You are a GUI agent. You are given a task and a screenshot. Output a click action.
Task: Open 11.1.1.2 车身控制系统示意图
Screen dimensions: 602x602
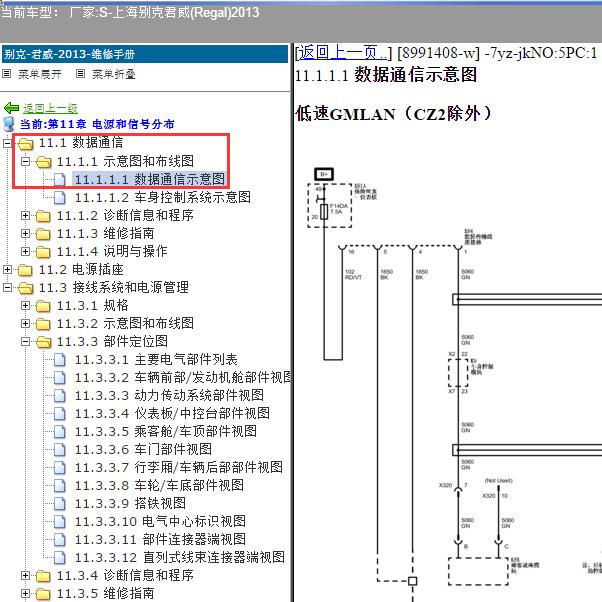pyautogui.click(x=163, y=197)
